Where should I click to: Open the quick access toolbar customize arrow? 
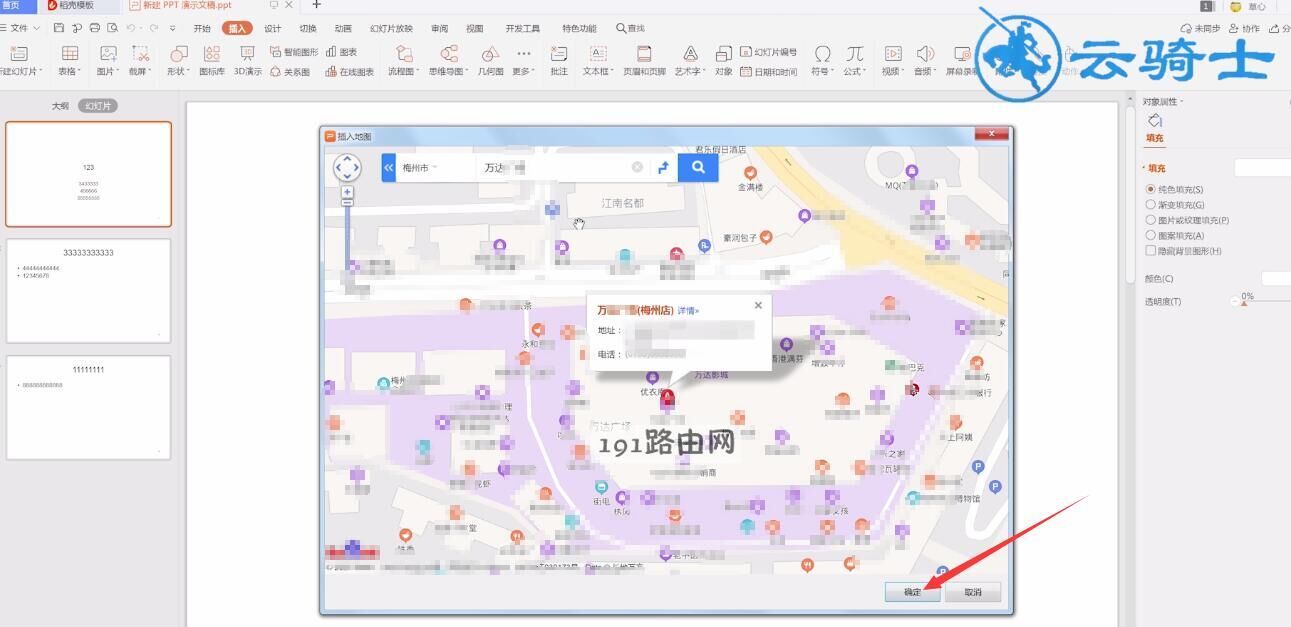(173, 28)
